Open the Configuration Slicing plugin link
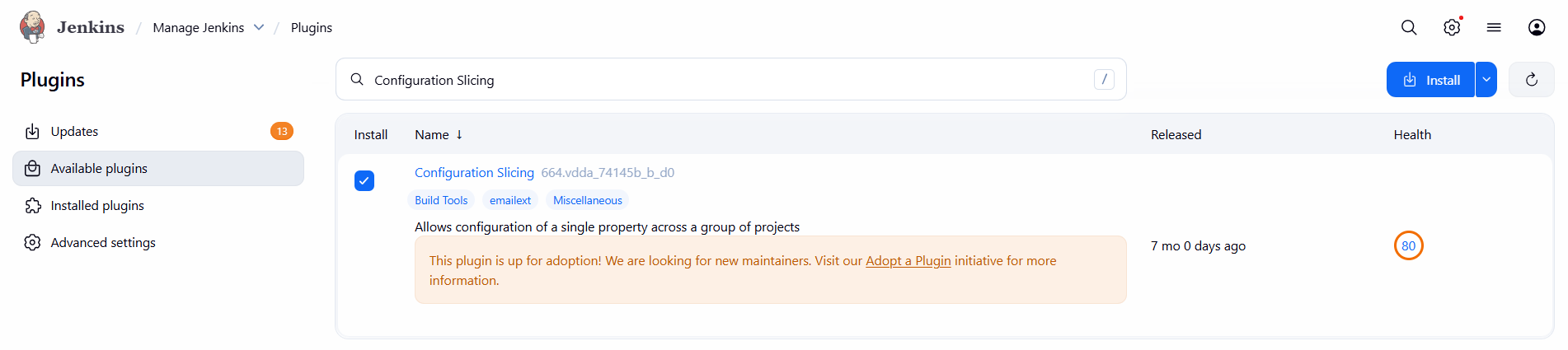Image resolution: width=1568 pixels, height=350 pixels. pyautogui.click(x=474, y=172)
